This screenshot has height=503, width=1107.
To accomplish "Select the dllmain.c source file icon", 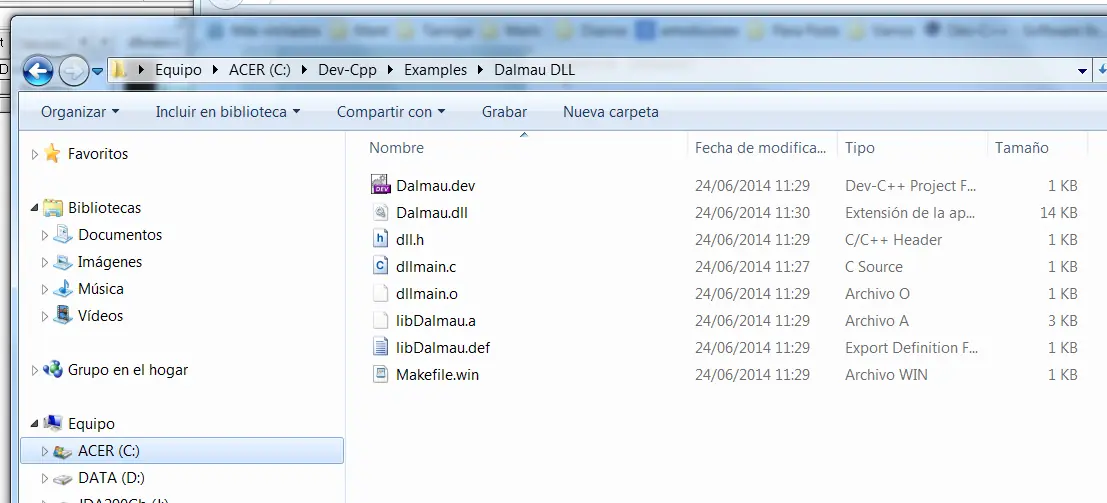I will point(381,266).
